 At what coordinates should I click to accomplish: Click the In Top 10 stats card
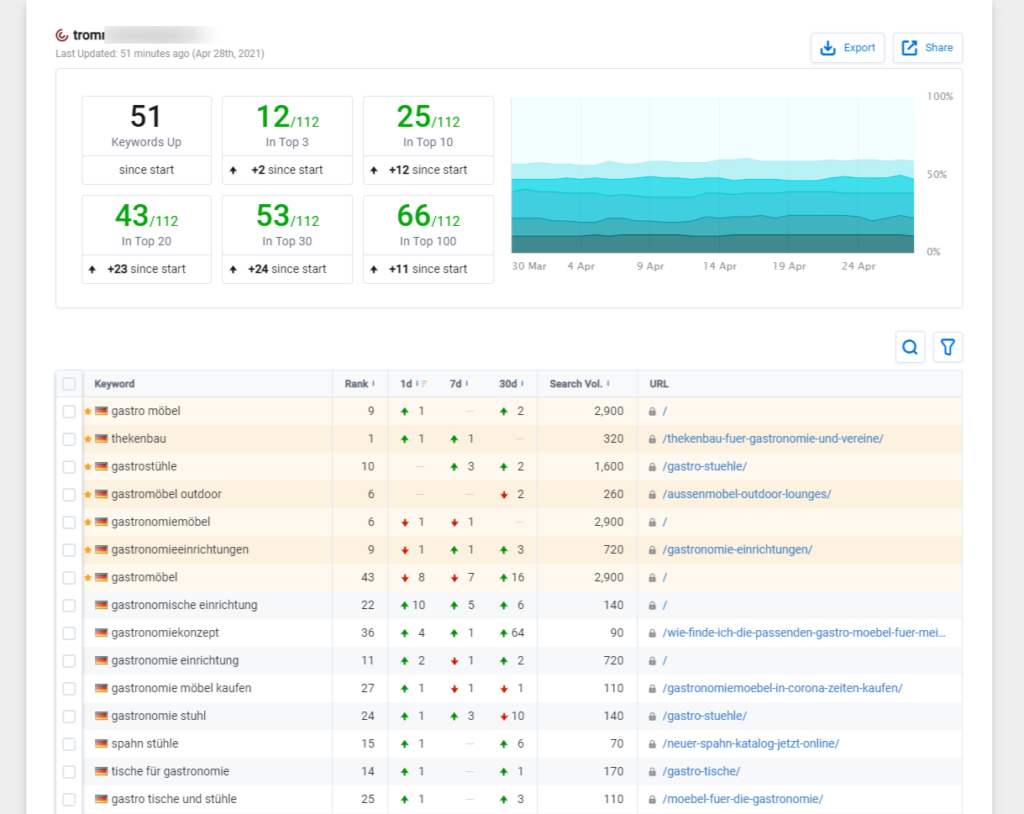(428, 140)
